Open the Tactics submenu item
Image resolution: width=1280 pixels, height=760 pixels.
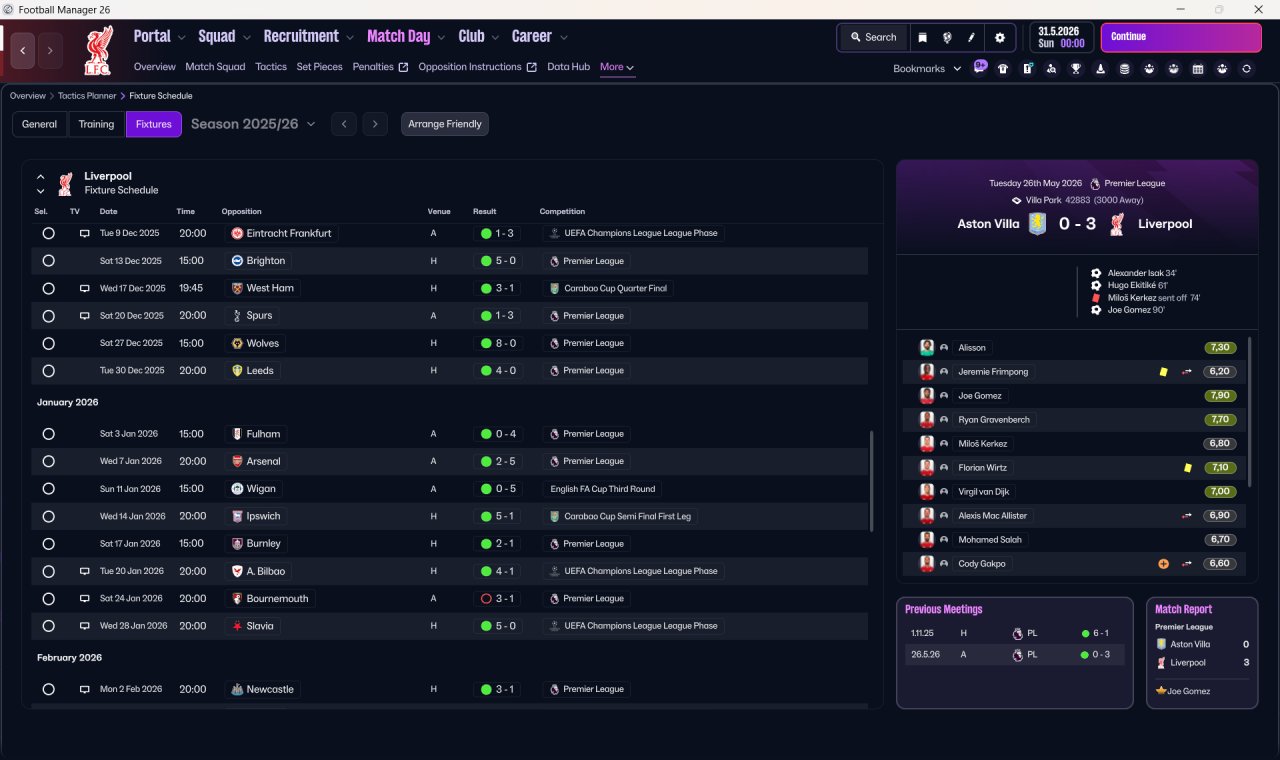pos(271,67)
